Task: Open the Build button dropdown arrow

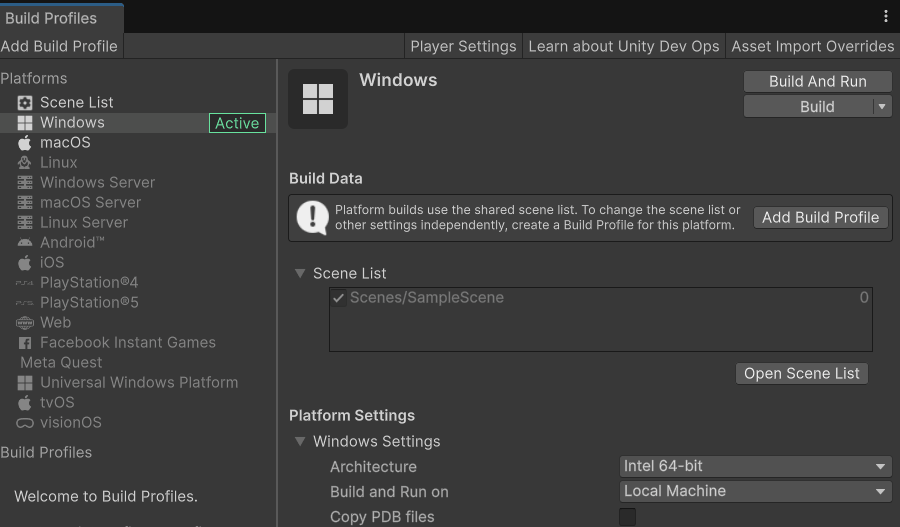Action: tap(882, 107)
